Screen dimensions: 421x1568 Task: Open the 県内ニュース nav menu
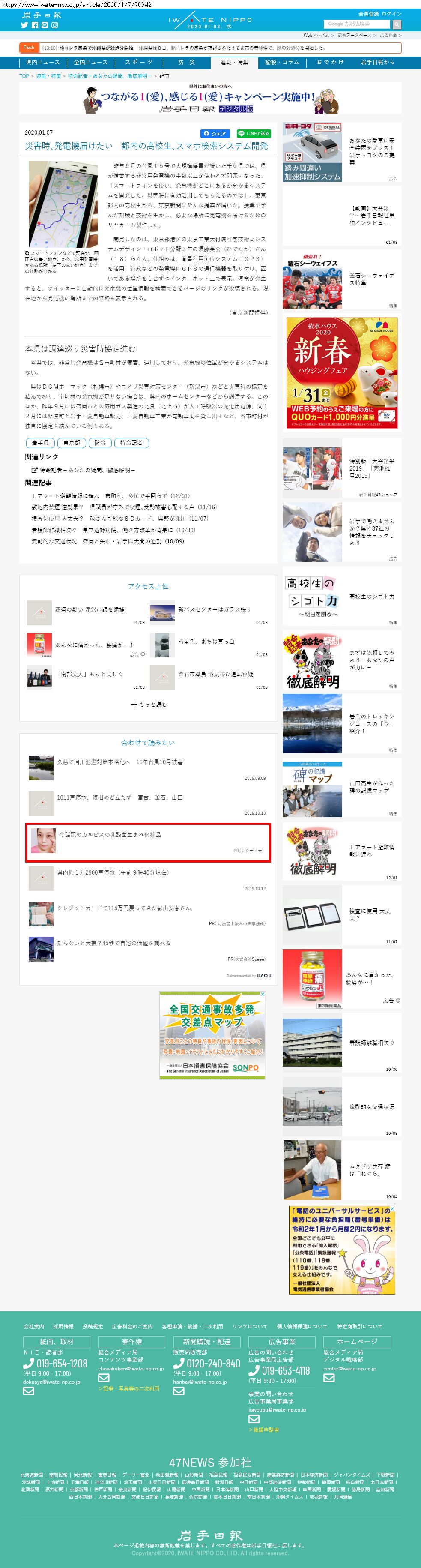click(x=42, y=62)
